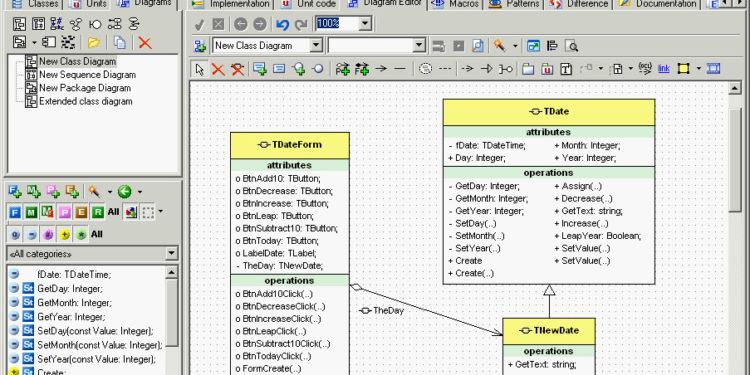Viewport: 750px width, 375px height.
Task: Select the pointer arrow tool in diagram toolbar
Action: coord(199,69)
